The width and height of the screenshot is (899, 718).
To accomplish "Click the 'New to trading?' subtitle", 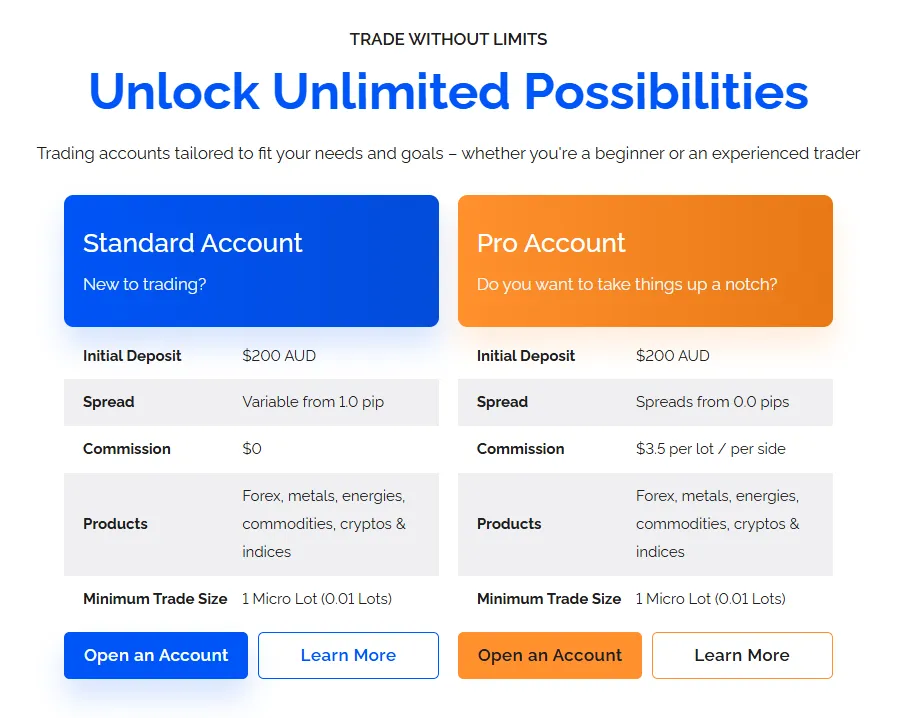I will [145, 284].
